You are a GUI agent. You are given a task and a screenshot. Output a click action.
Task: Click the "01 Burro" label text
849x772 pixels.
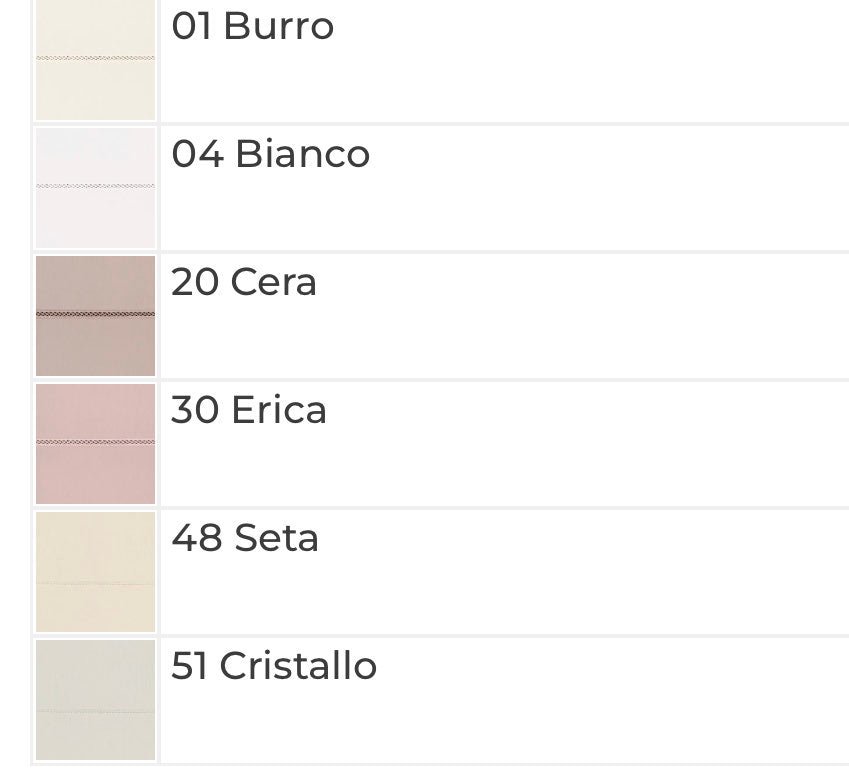point(252,26)
